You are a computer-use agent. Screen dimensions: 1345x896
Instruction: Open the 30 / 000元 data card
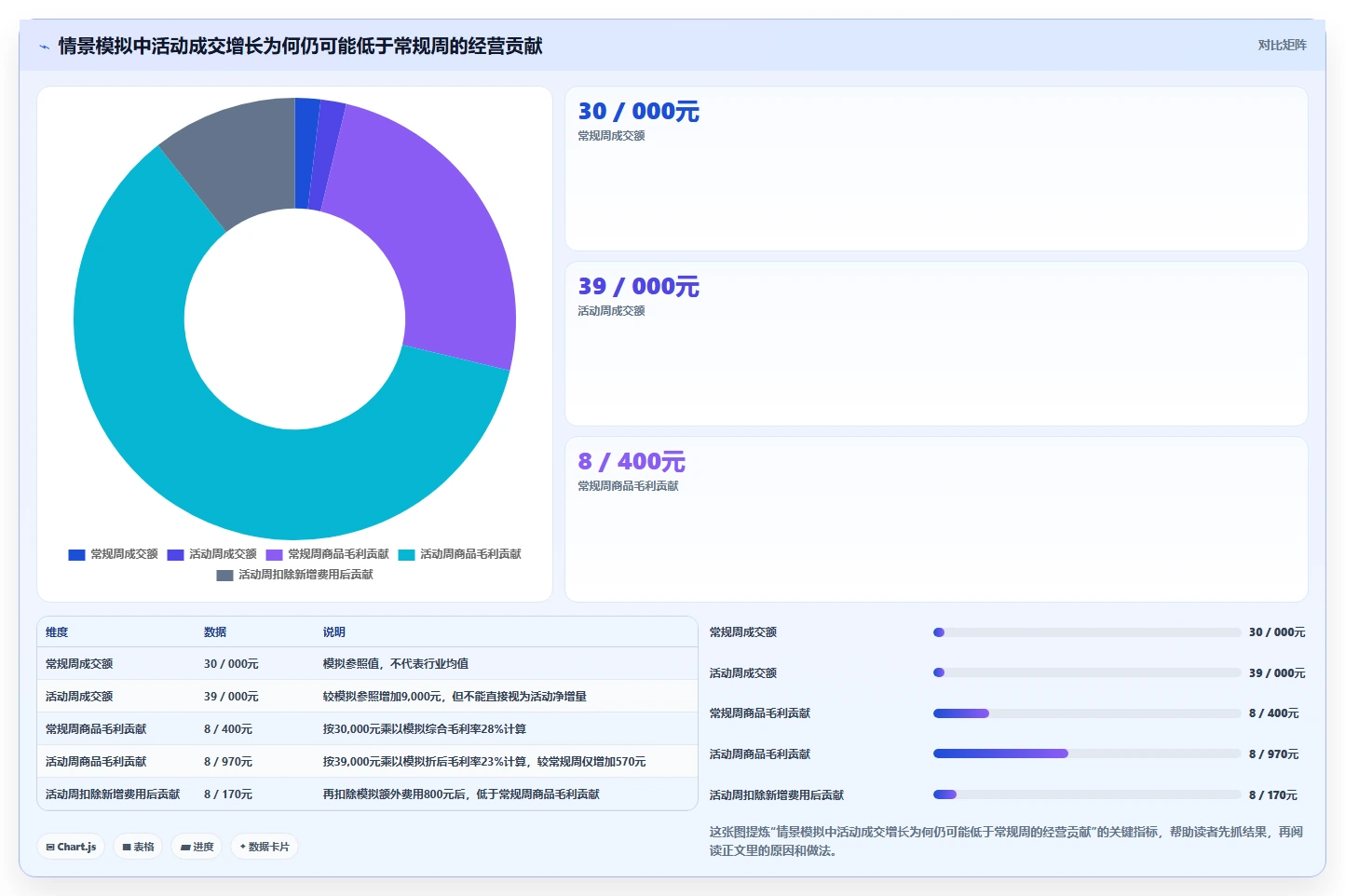tap(936, 169)
